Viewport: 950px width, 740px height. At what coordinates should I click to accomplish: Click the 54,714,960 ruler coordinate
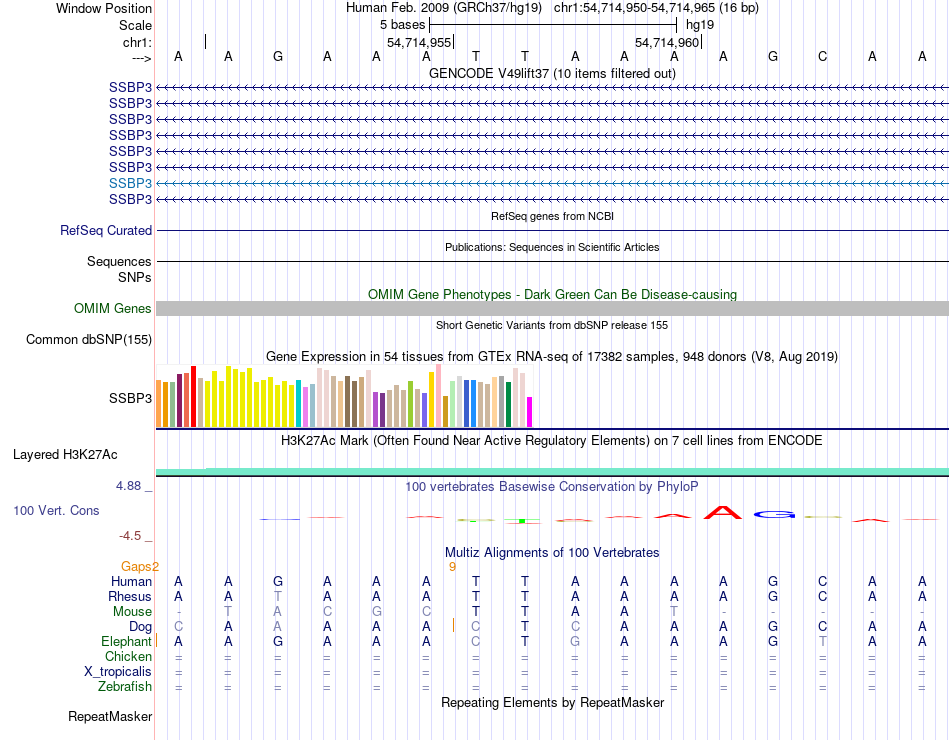click(x=667, y=42)
